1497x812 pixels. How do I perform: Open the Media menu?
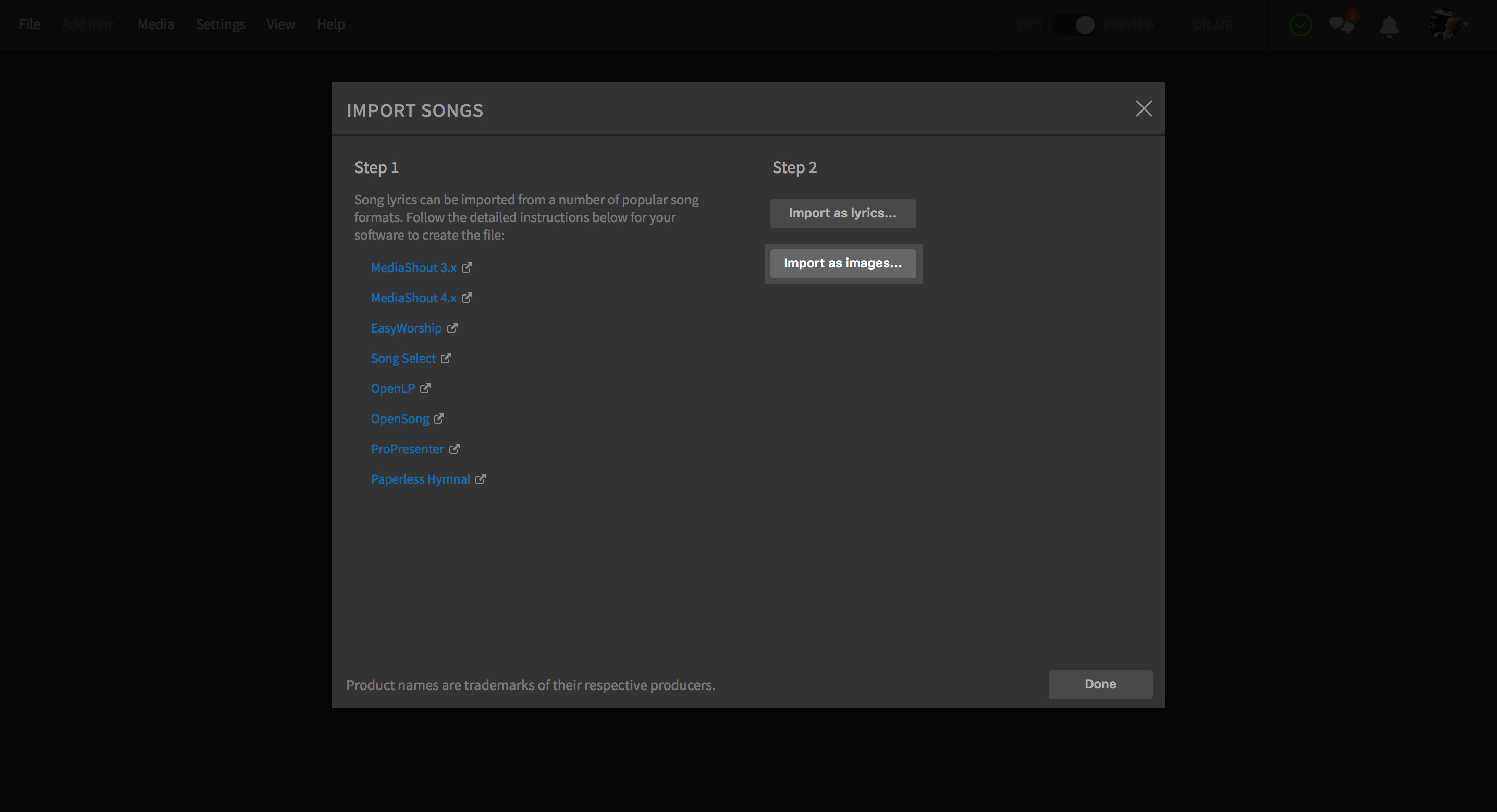coord(156,24)
